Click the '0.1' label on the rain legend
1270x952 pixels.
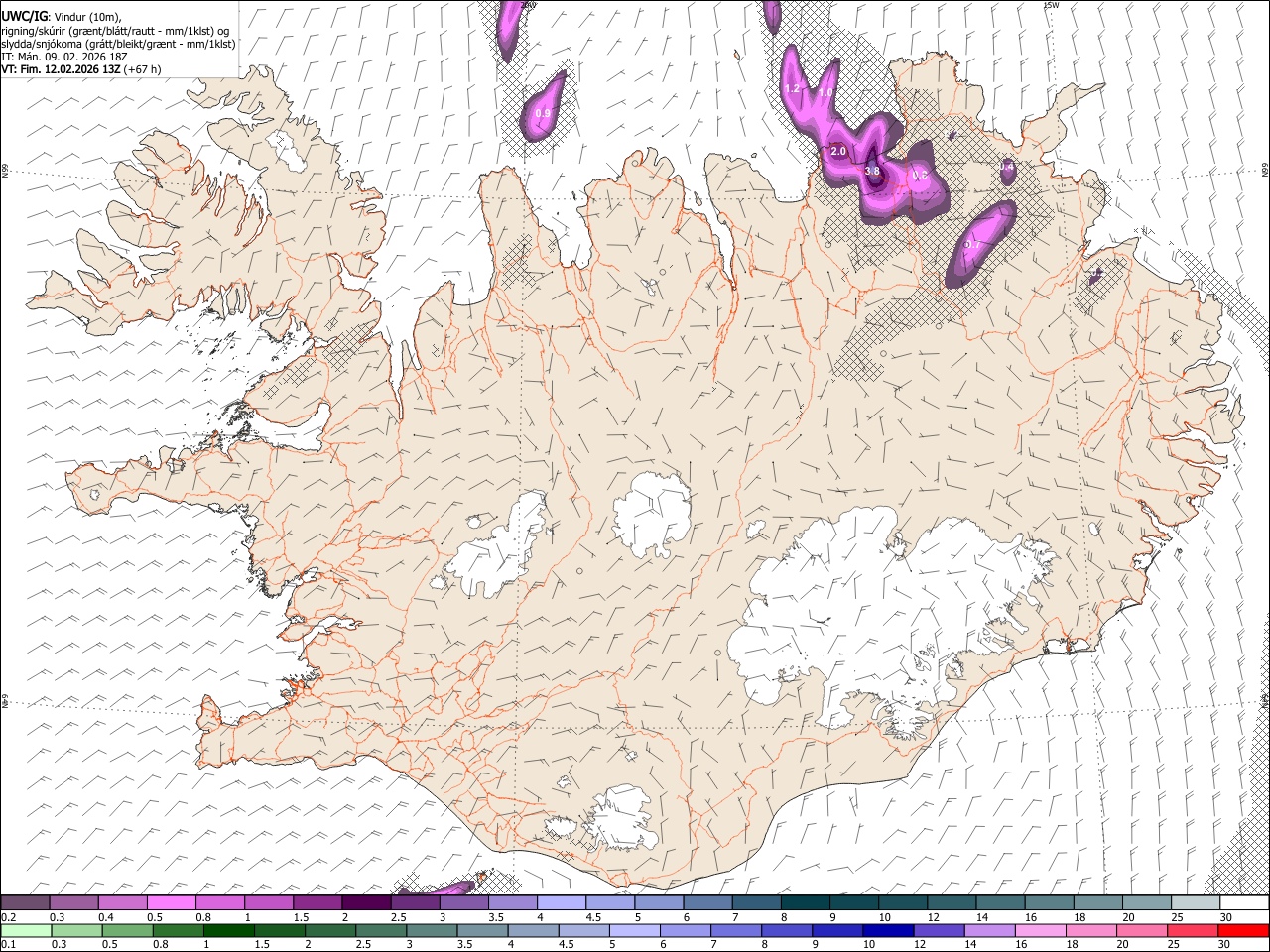point(9,944)
